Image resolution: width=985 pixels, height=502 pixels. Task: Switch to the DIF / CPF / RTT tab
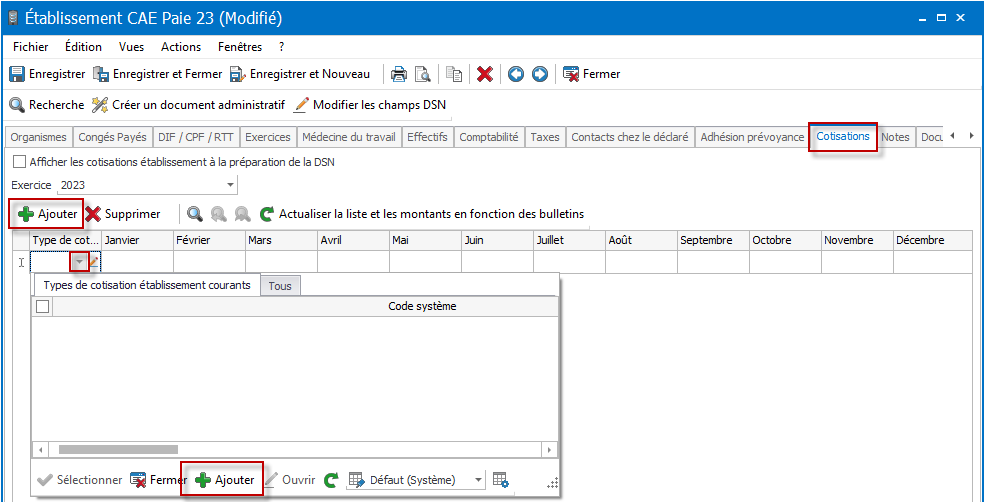196,137
